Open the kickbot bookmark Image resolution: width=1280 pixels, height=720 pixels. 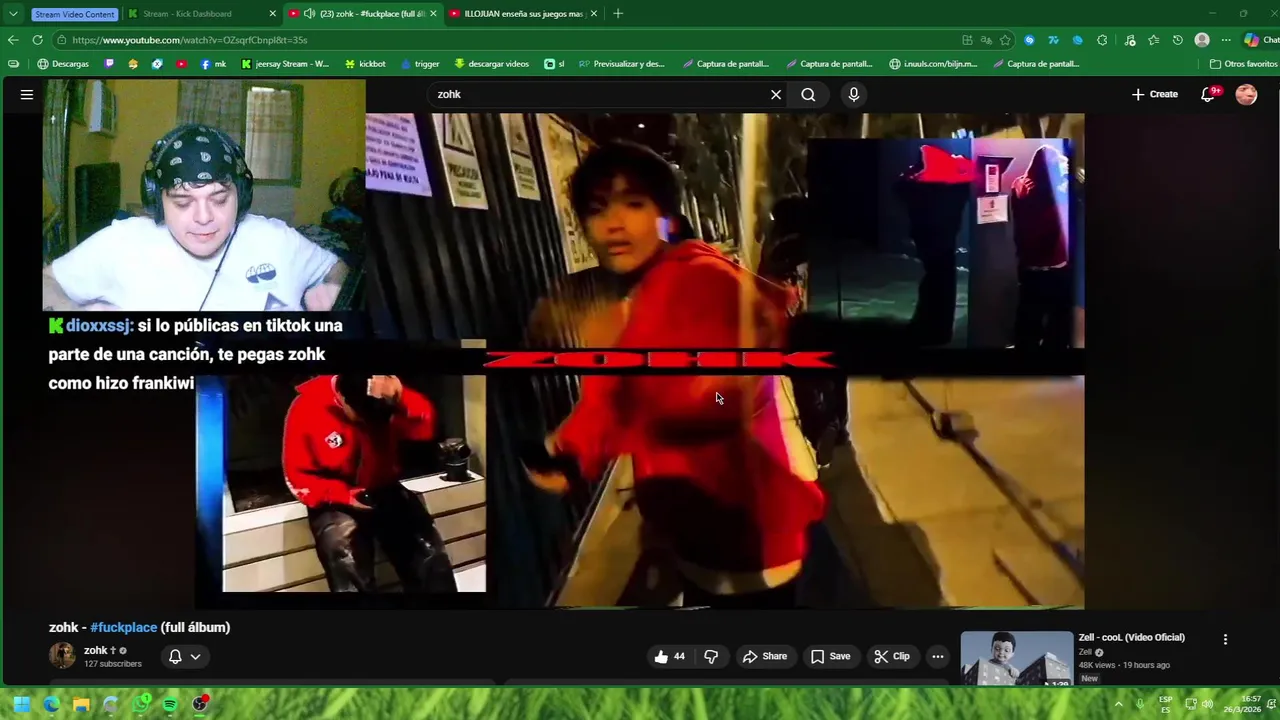click(x=365, y=64)
